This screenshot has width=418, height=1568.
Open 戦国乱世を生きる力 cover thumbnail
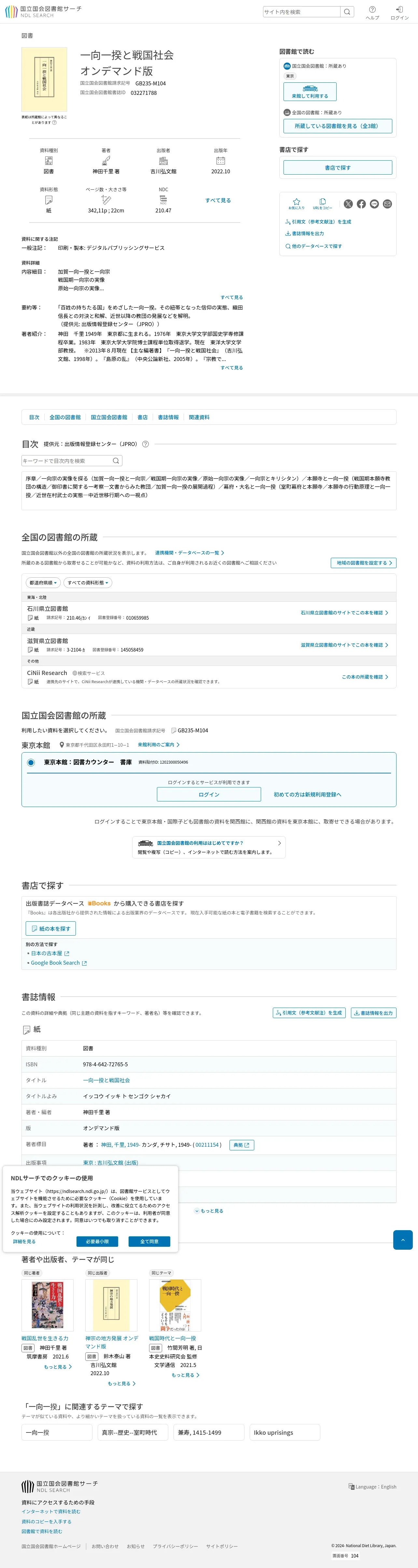[x=48, y=1305]
